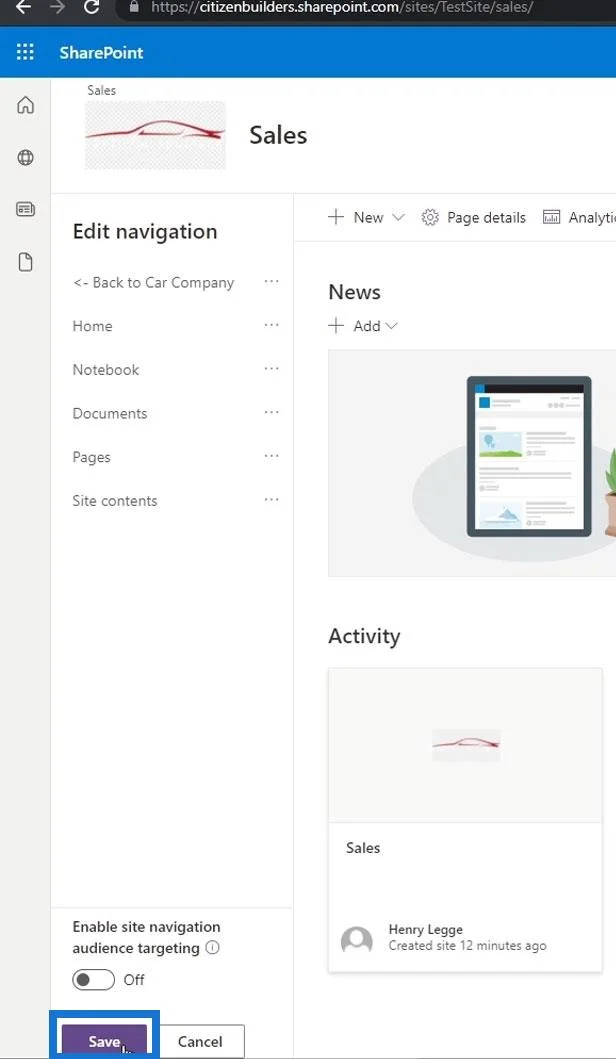This screenshot has width=616, height=1059.
Task: Click the plus icon beside Add in News
Action: tap(336, 326)
